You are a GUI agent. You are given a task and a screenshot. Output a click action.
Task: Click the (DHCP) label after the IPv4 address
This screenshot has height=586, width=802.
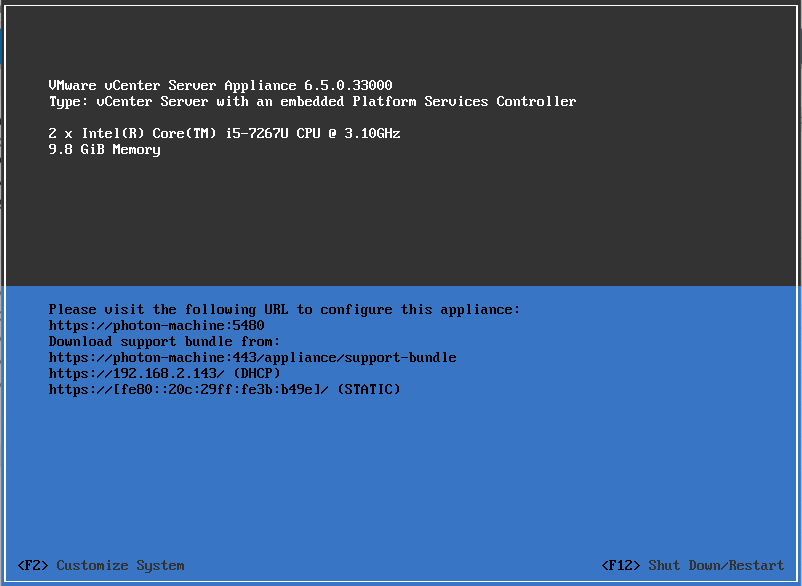coord(260,374)
